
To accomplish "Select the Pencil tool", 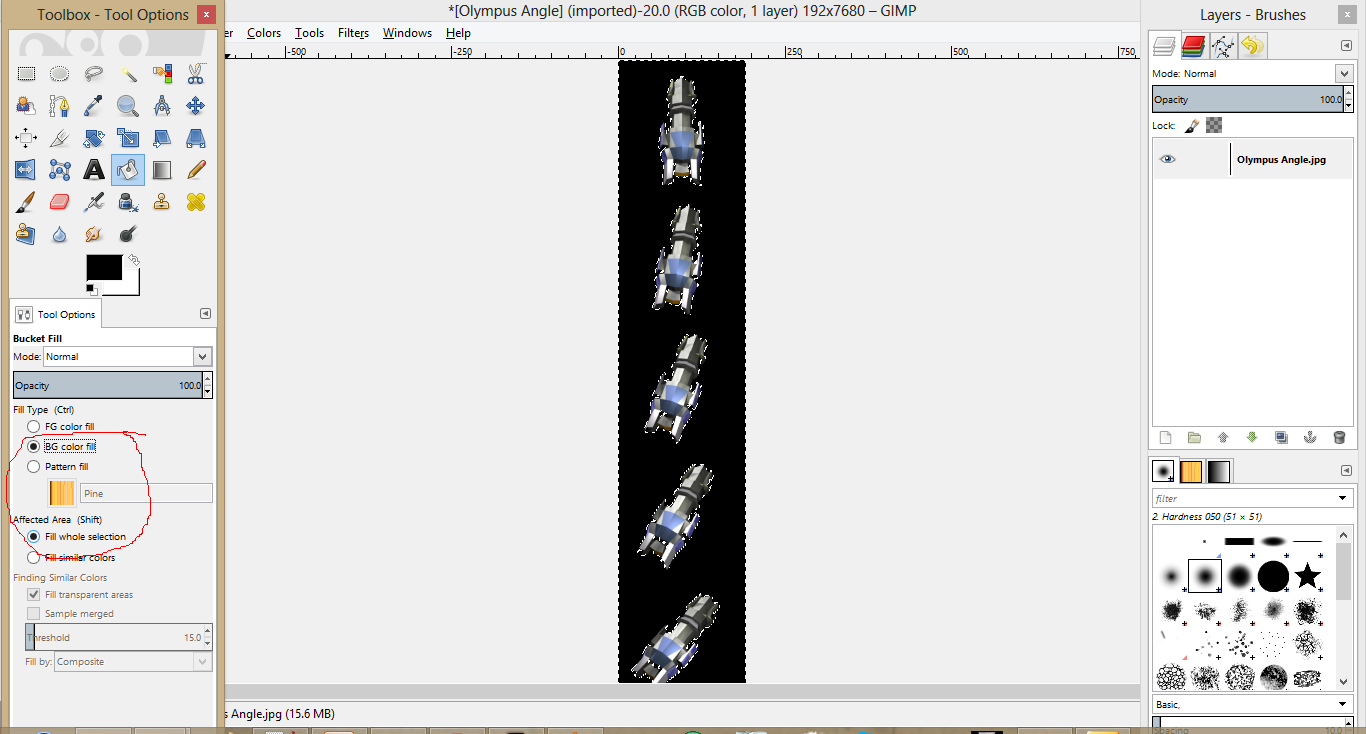I will click(x=196, y=170).
